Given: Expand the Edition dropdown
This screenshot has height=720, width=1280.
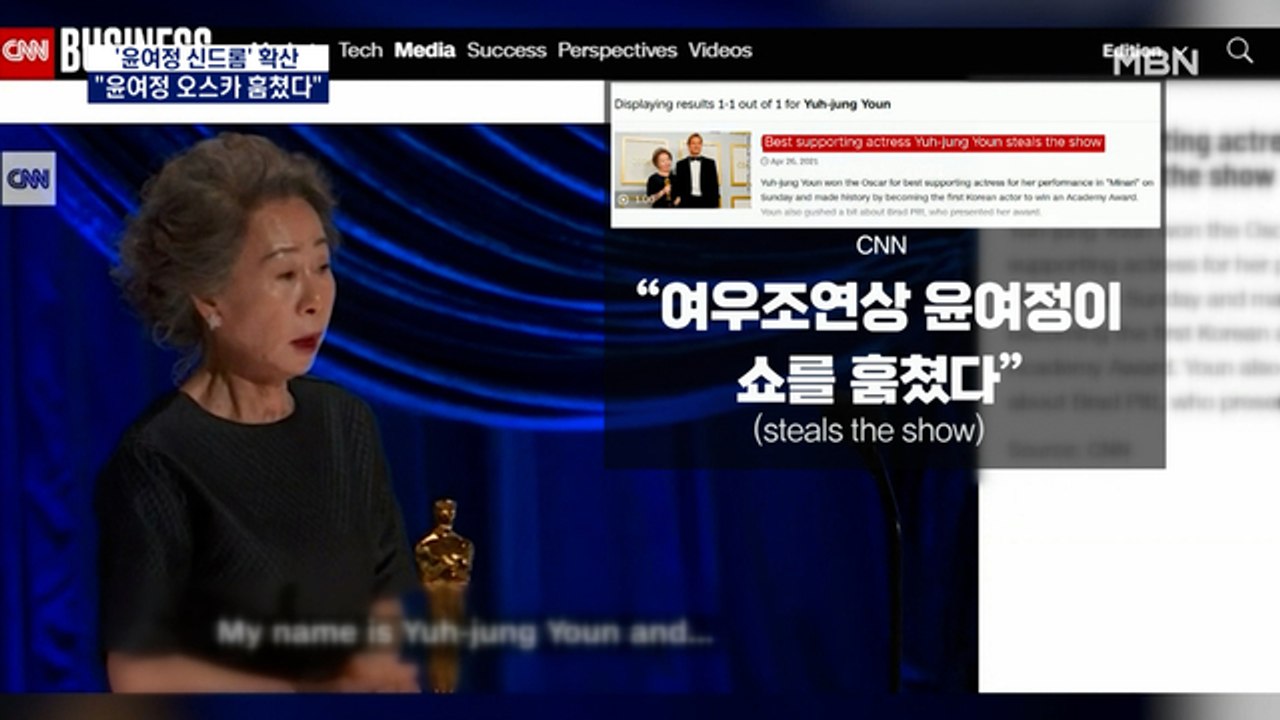Looking at the screenshot, I should tap(1143, 50).
